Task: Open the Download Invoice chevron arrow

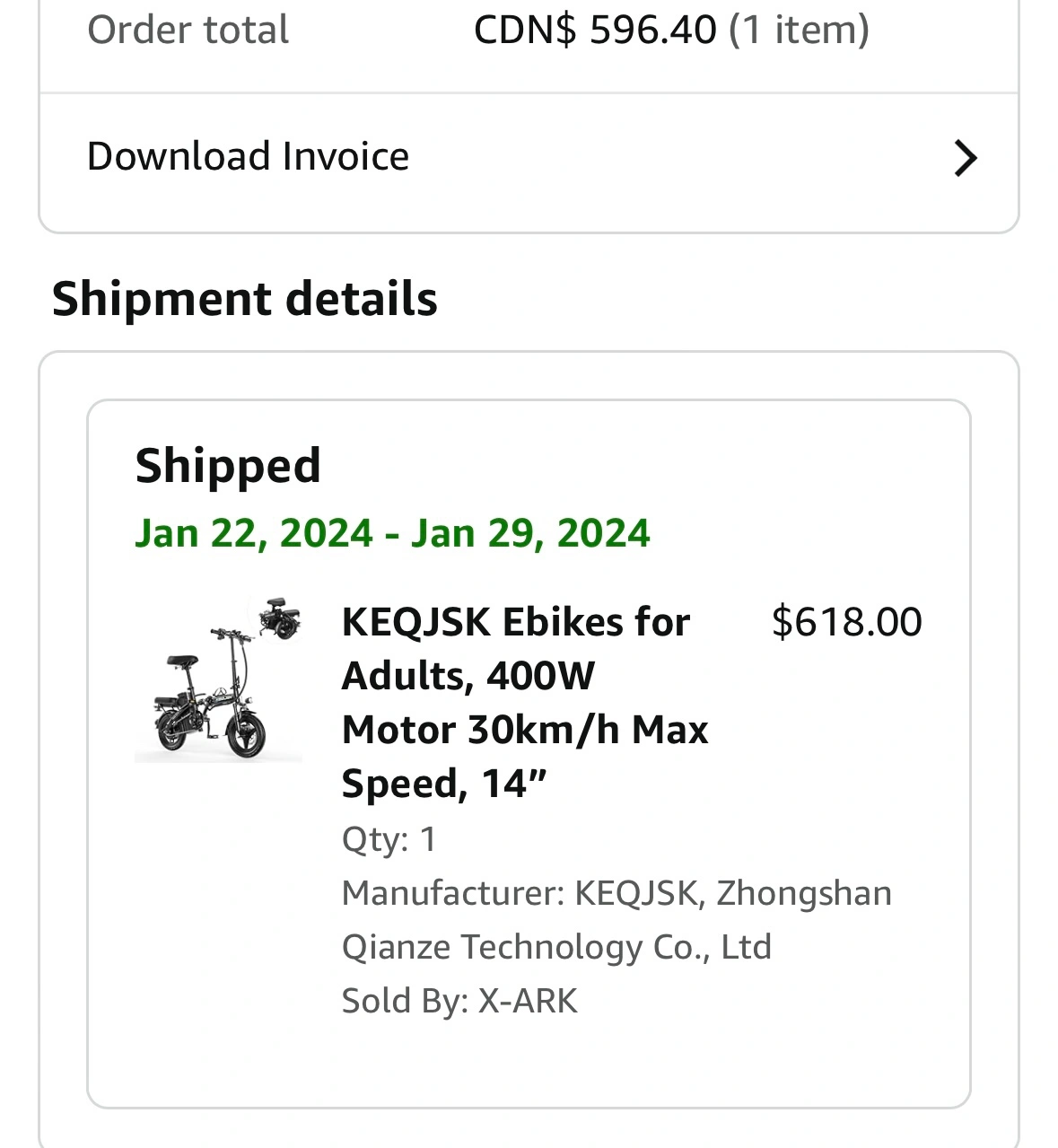Action: click(x=965, y=158)
